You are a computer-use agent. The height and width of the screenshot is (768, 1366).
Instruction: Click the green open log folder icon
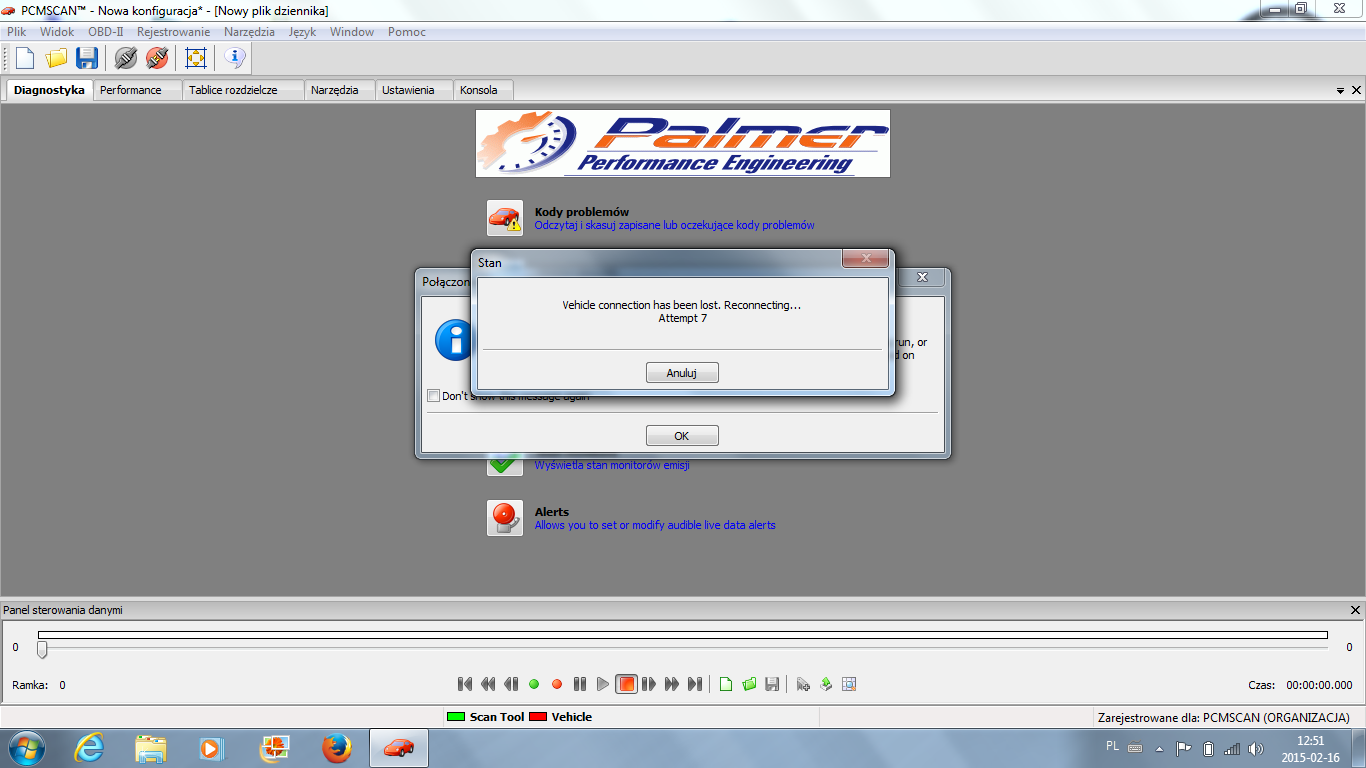pyautogui.click(x=749, y=684)
